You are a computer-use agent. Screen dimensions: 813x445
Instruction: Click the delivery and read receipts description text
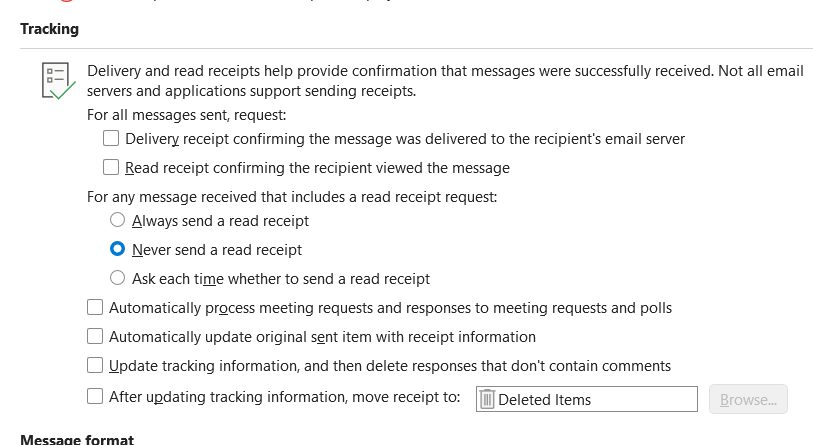(x=445, y=81)
